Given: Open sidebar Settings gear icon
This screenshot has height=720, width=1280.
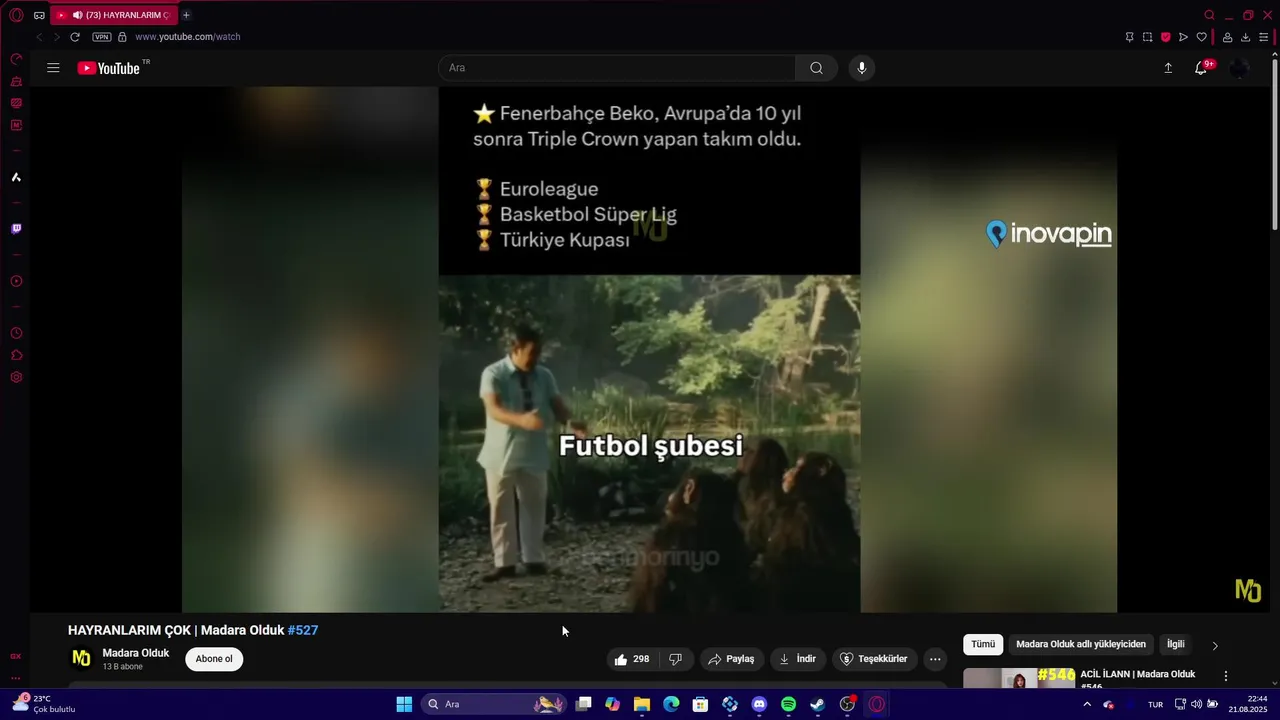Looking at the screenshot, I should 16,377.
